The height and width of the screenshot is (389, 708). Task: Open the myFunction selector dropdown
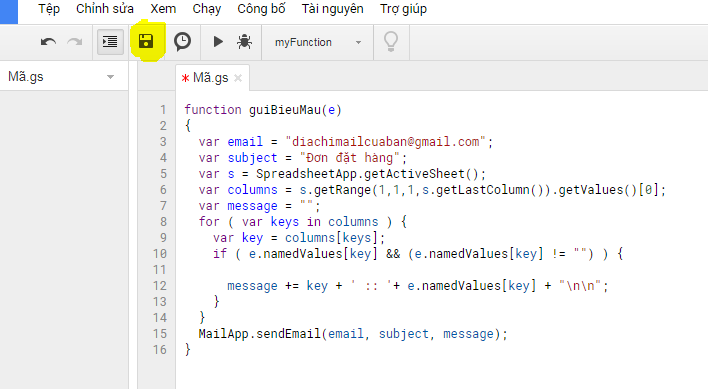[317, 42]
